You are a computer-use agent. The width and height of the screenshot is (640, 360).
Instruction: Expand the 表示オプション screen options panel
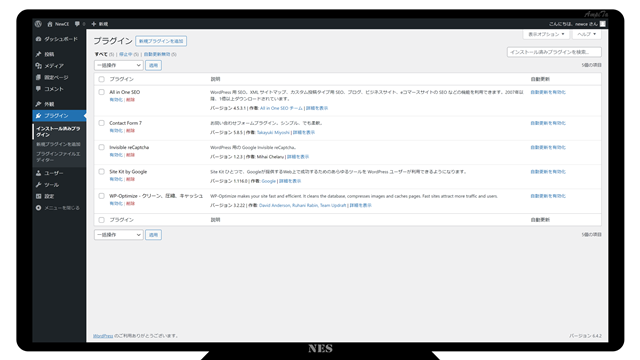(x=546, y=34)
